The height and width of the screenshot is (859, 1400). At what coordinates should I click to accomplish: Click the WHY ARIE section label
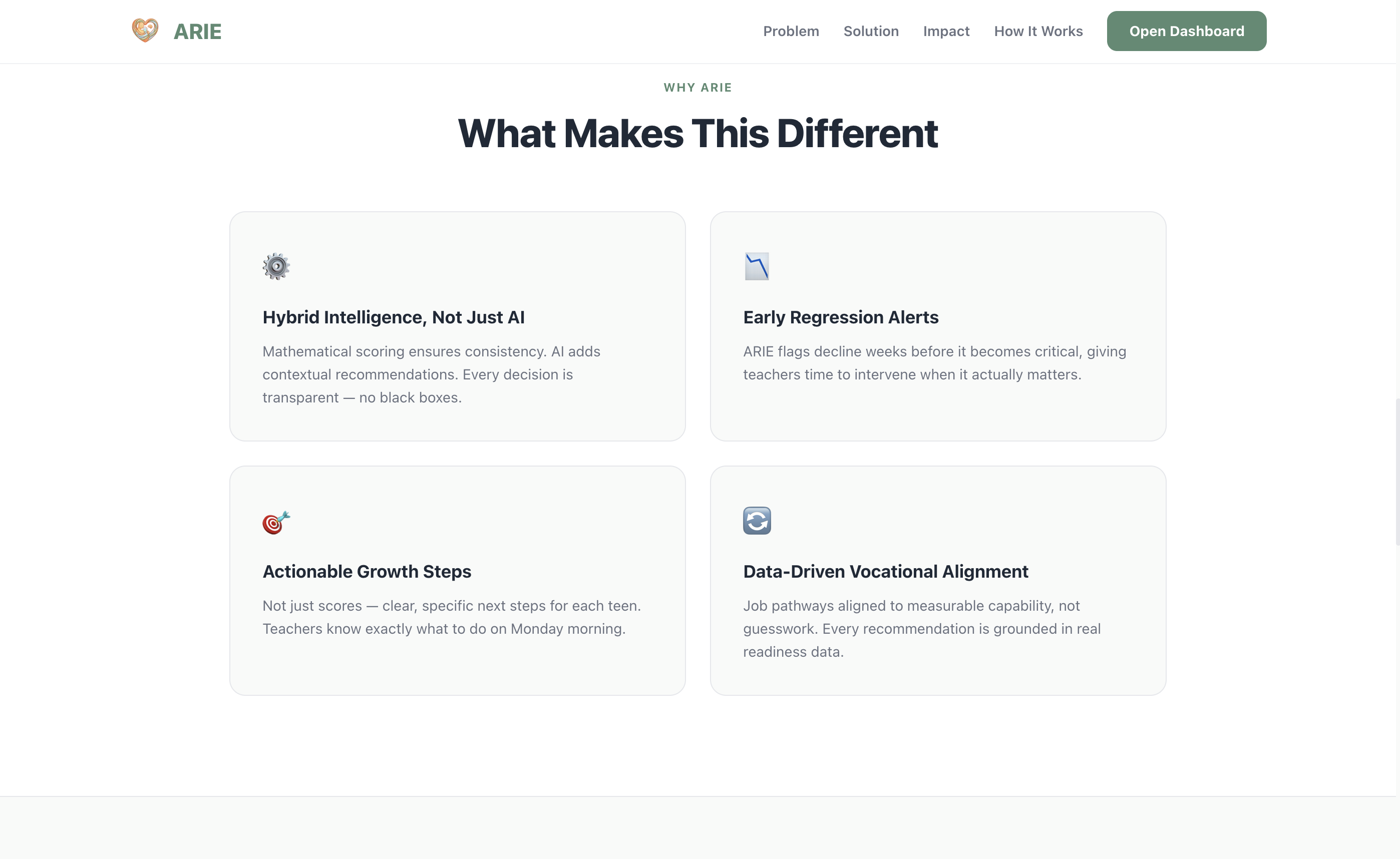(x=697, y=88)
